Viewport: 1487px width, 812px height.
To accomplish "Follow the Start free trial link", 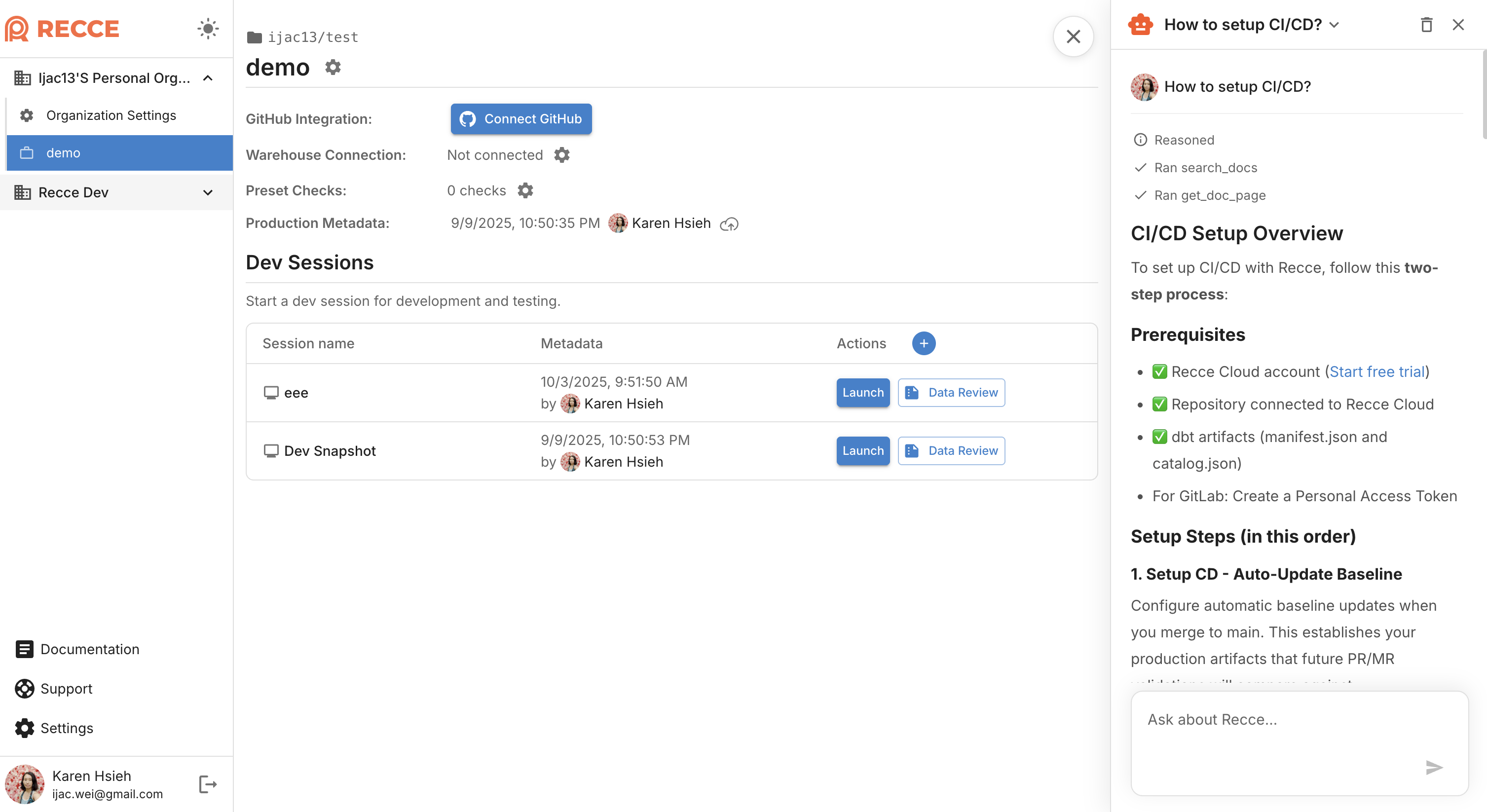I will point(1377,371).
